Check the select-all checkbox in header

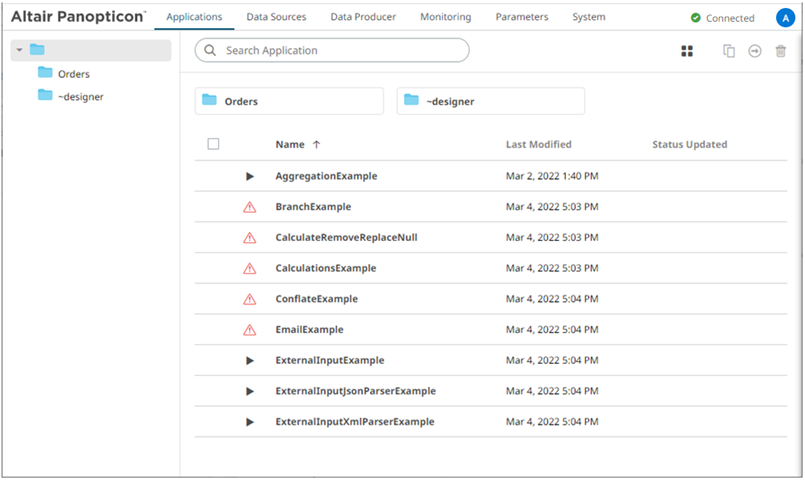(x=213, y=144)
